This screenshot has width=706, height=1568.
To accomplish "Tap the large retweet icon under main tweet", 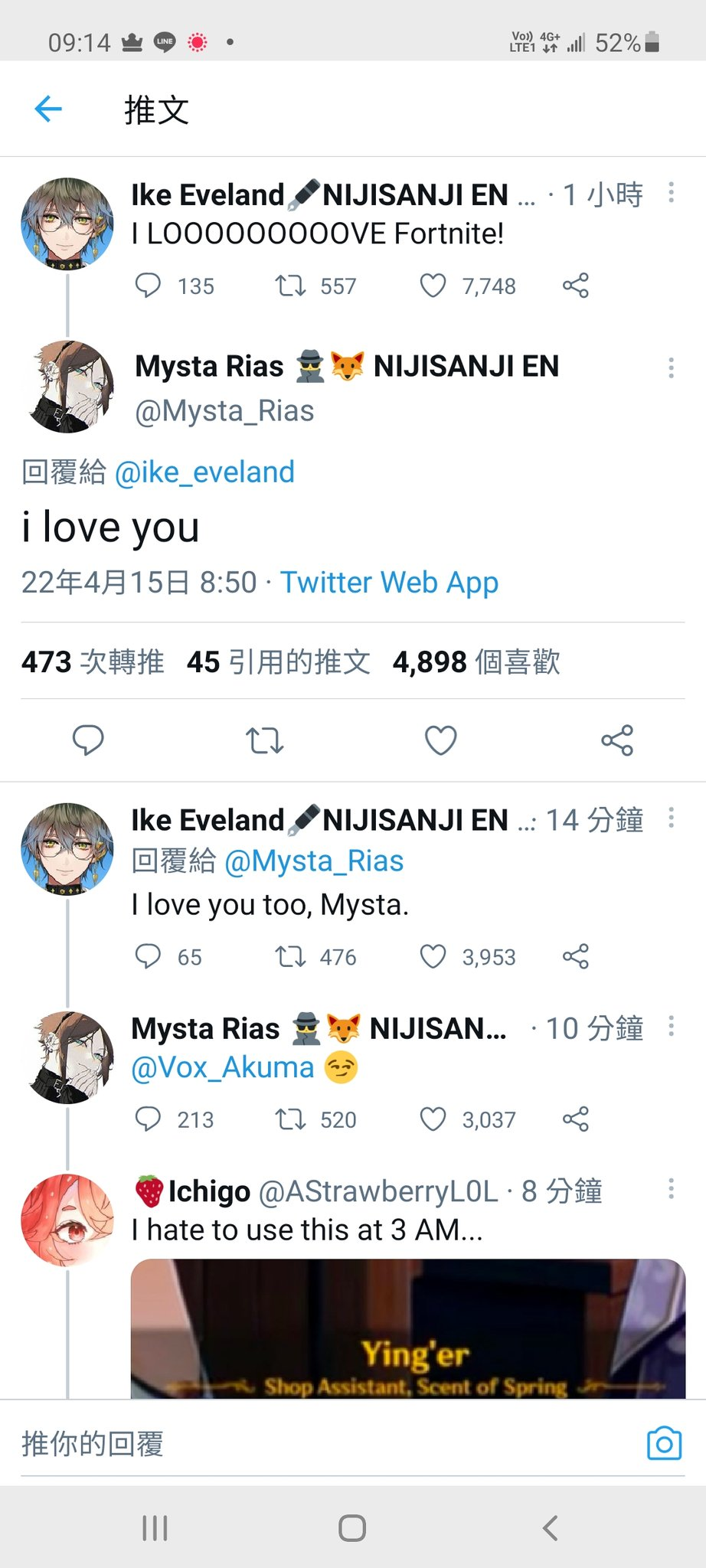I will pyautogui.click(x=265, y=740).
